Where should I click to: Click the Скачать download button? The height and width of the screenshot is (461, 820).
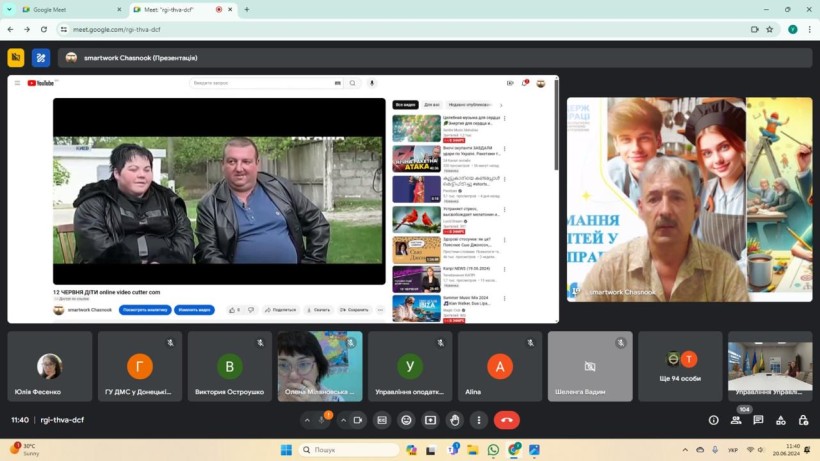point(318,310)
